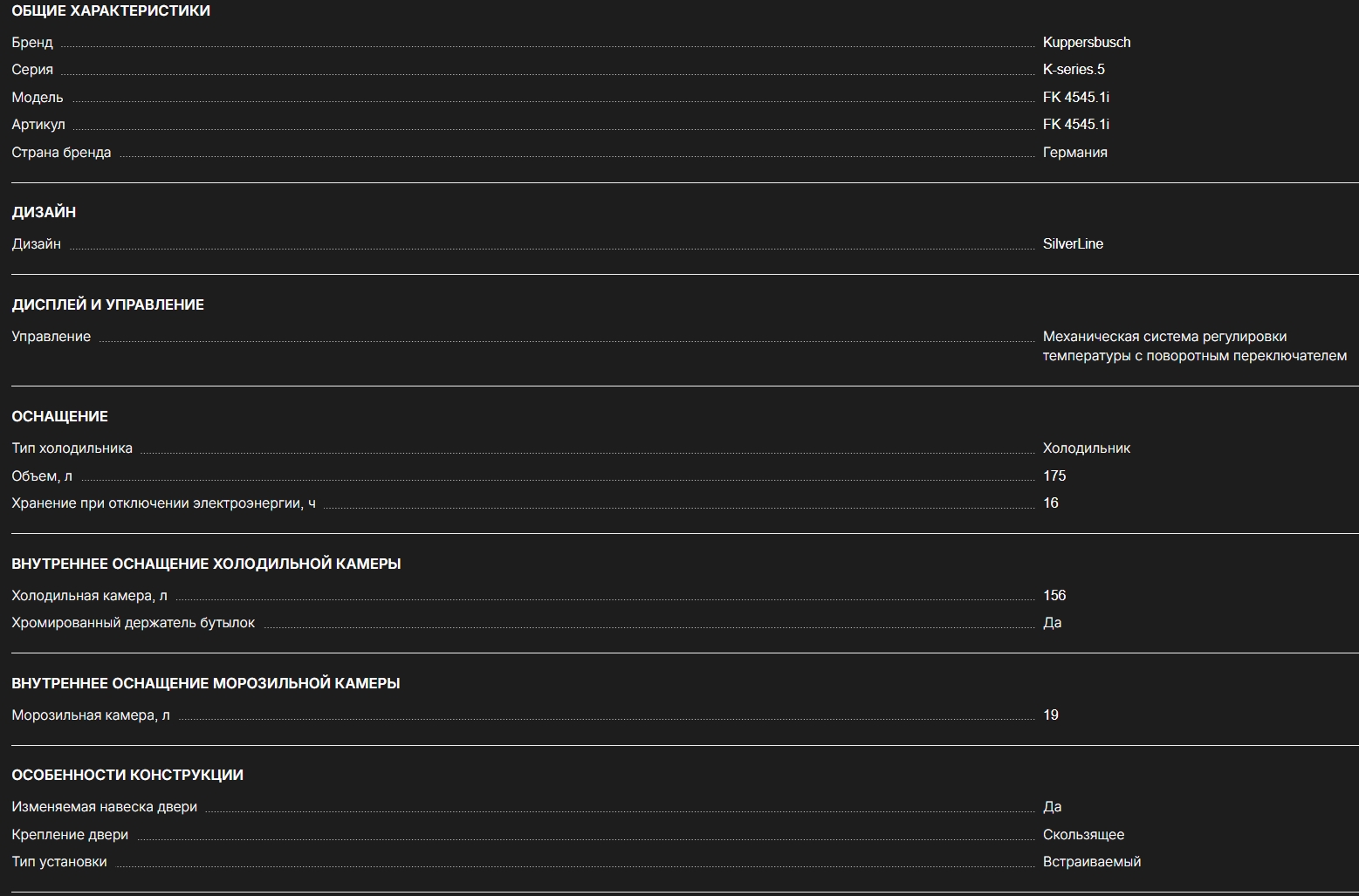The height and width of the screenshot is (896, 1359).
Task: Click the ВНУТРЕННЕЕ ОСНАЩЕНИЕ ХОЛОДИЛЬНОЙ КАМЕРЫ heading
Action: tap(206, 564)
